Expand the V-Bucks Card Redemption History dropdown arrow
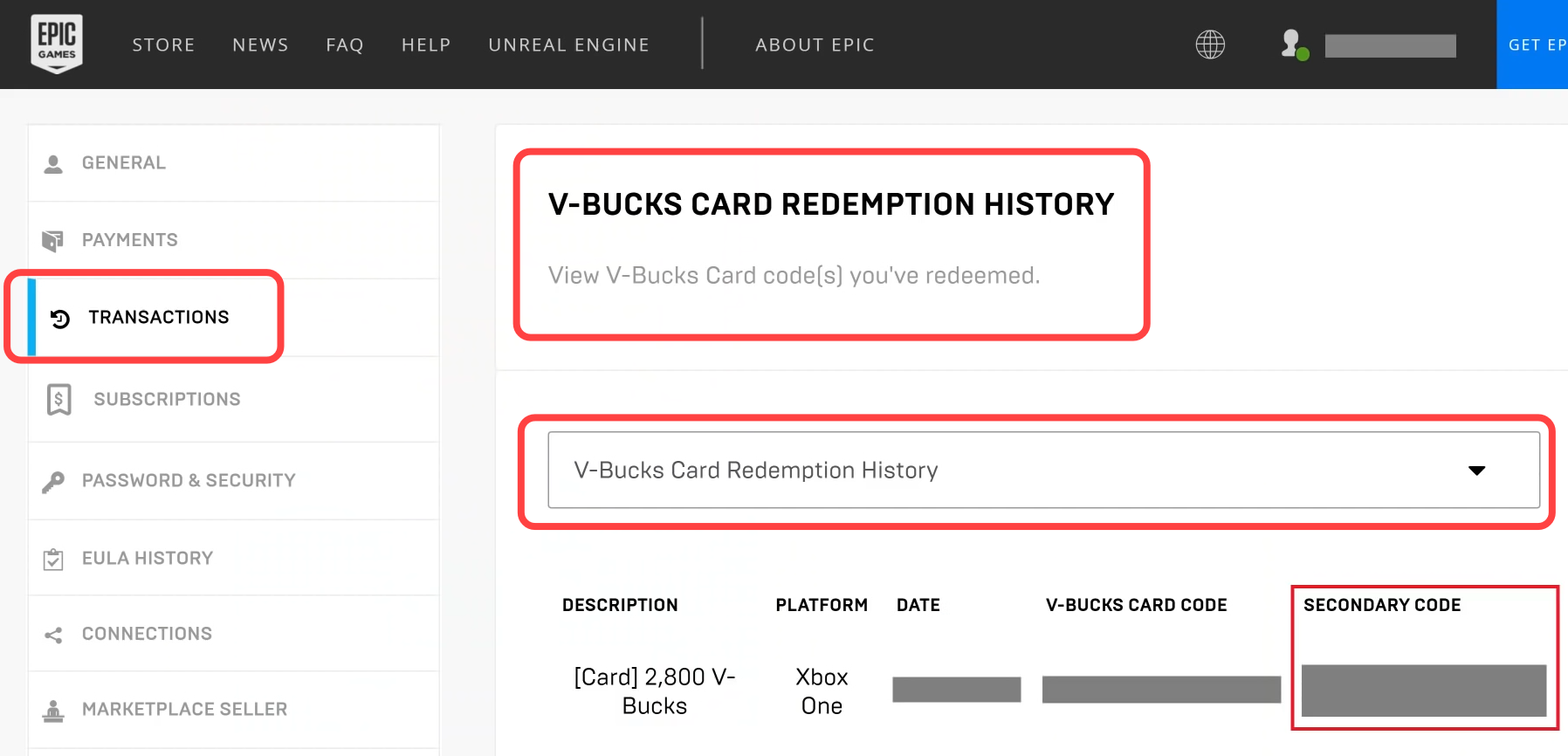The height and width of the screenshot is (756, 1568). click(x=1476, y=471)
